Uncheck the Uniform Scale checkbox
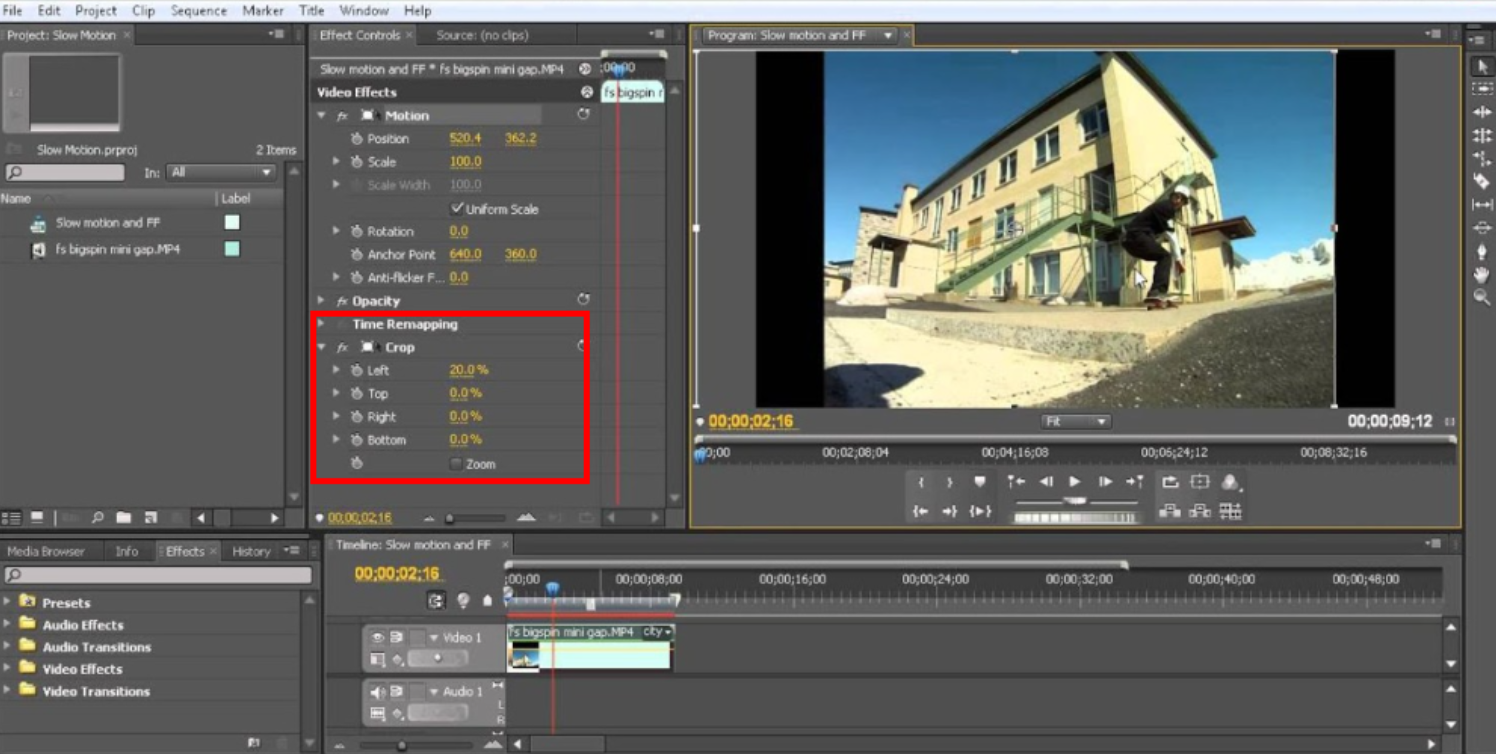Viewport: 1496px width, 754px height. click(458, 209)
